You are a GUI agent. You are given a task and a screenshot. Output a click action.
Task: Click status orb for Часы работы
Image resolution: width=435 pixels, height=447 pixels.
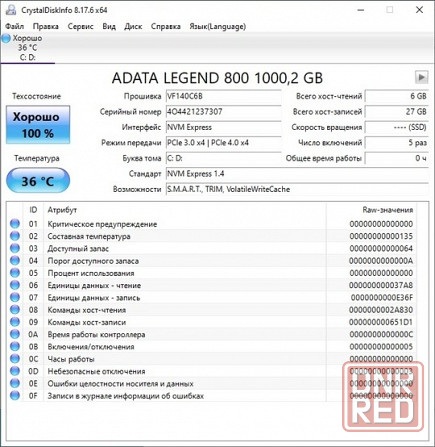tap(15, 359)
